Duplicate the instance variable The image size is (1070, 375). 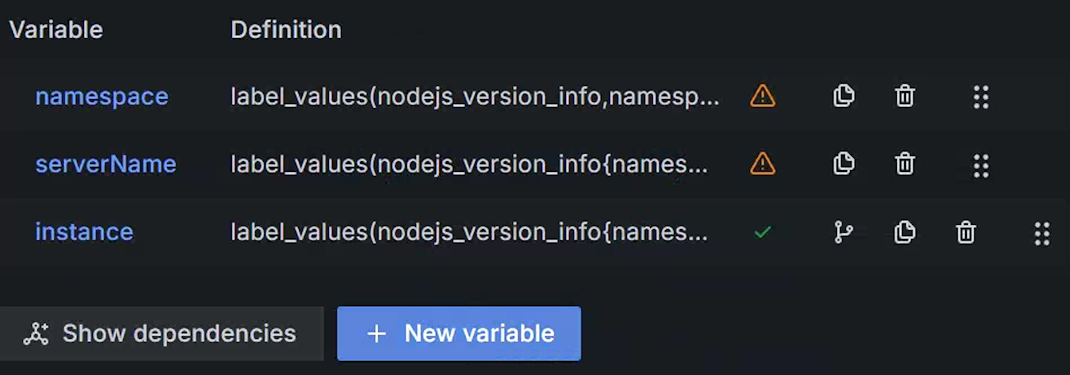pyautogui.click(x=905, y=232)
